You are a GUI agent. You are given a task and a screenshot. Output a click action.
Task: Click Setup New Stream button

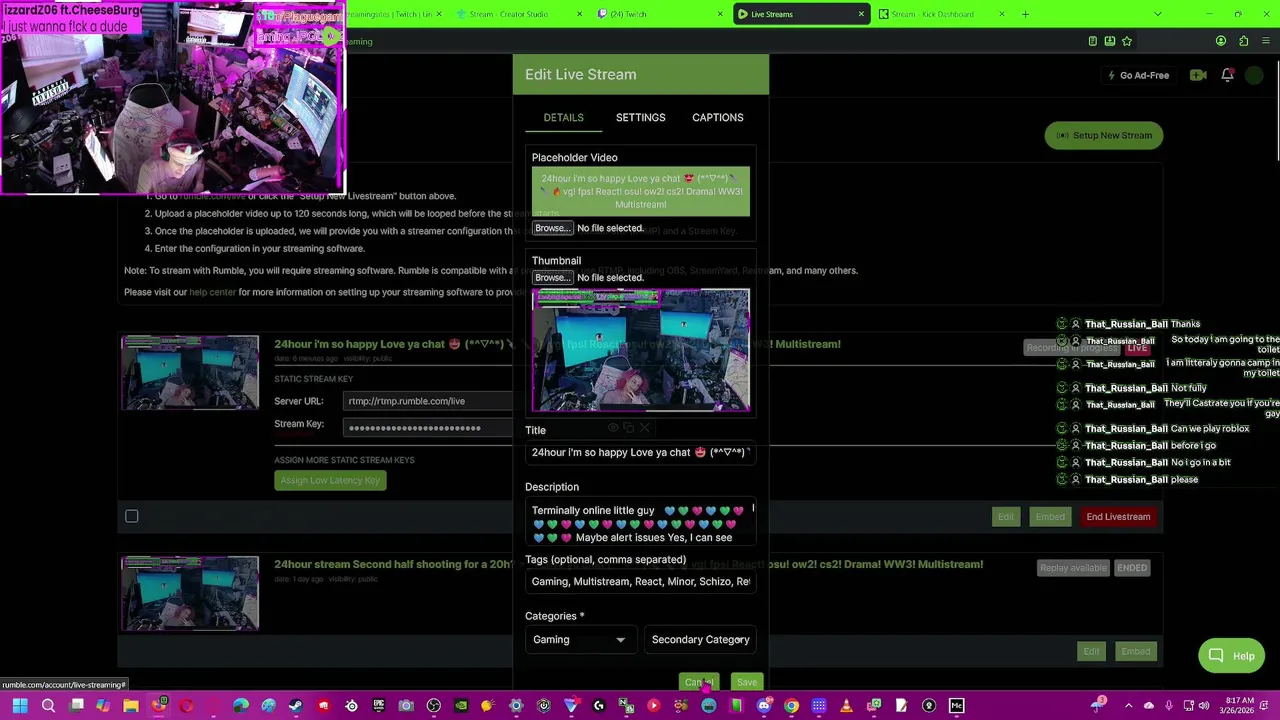tap(1104, 136)
